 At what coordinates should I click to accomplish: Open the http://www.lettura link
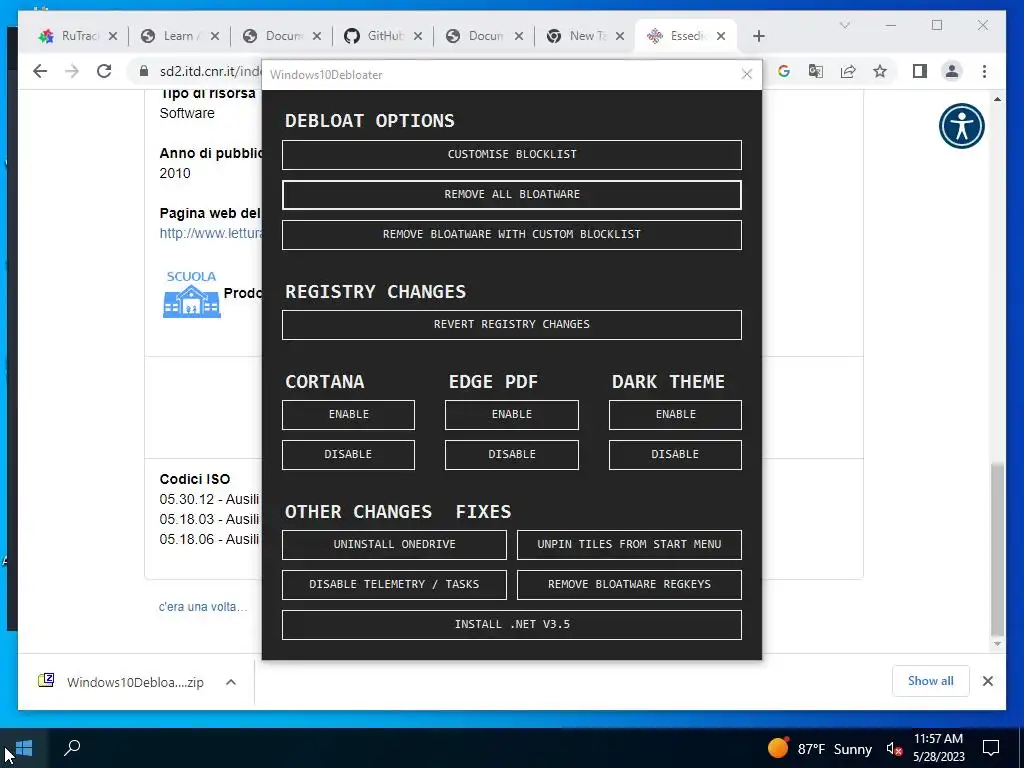pyautogui.click(x=210, y=233)
